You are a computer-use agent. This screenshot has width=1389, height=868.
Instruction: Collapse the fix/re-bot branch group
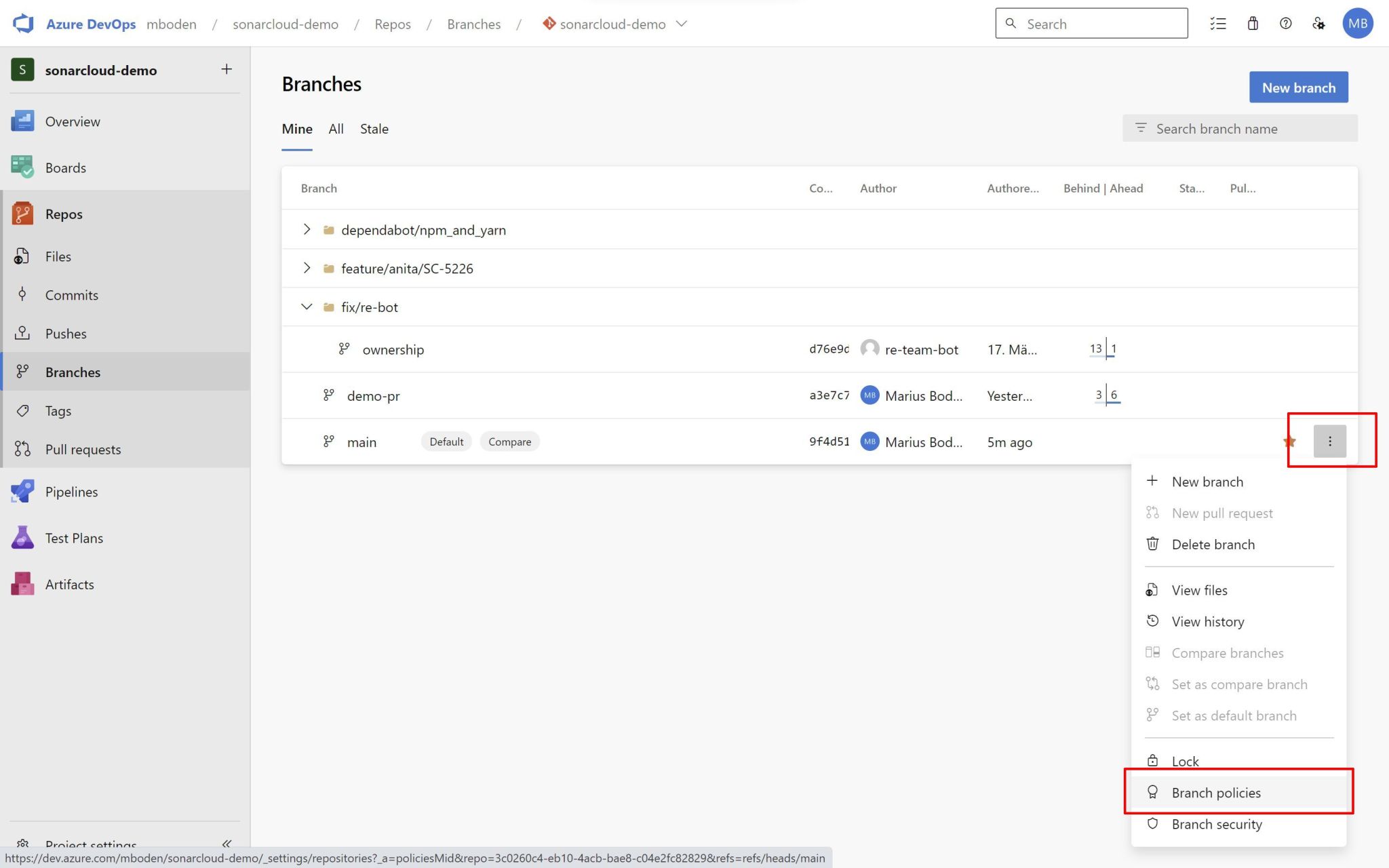click(307, 306)
